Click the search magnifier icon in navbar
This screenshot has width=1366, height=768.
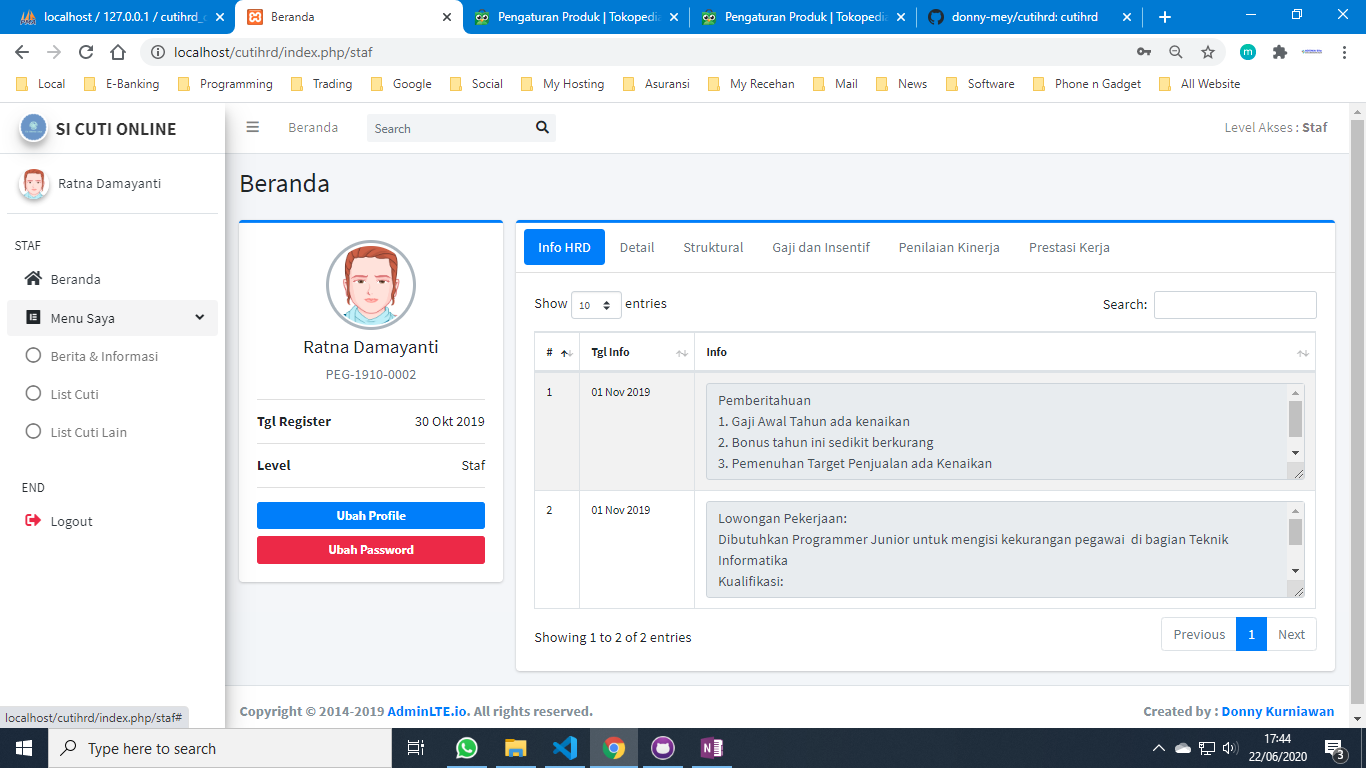click(542, 127)
